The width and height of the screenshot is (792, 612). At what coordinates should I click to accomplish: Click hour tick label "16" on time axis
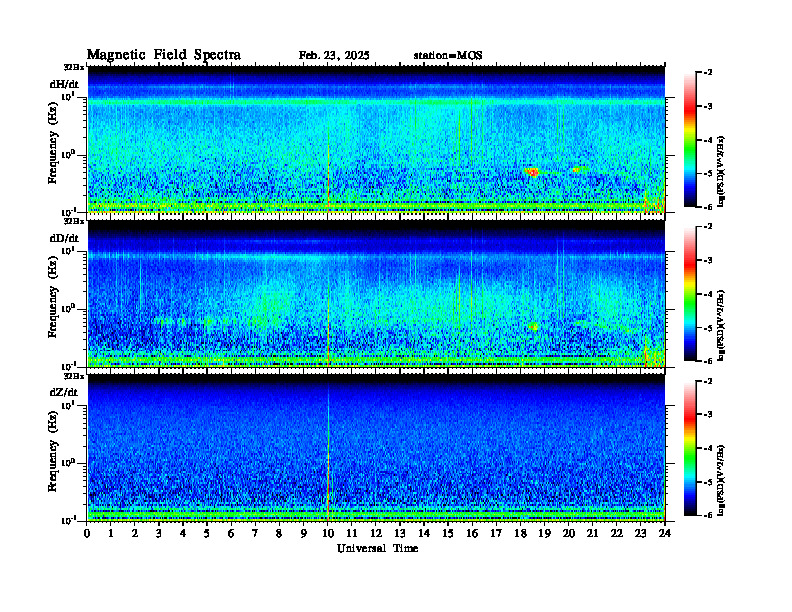[x=472, y=534]
